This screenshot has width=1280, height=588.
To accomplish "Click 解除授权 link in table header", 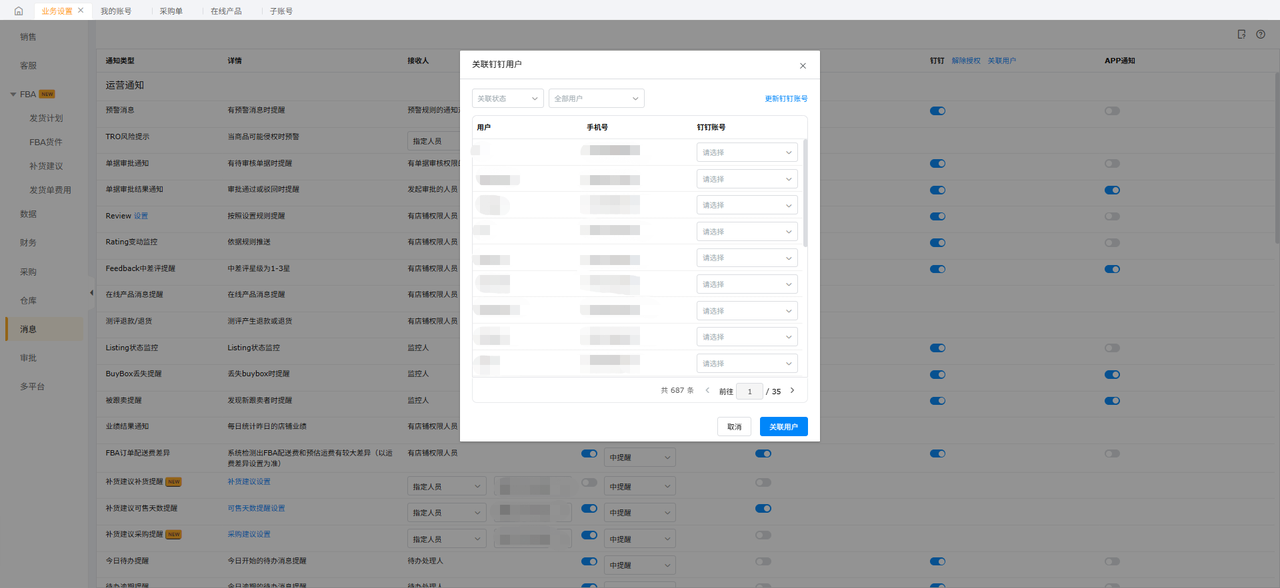I will (x=966, y=61).
